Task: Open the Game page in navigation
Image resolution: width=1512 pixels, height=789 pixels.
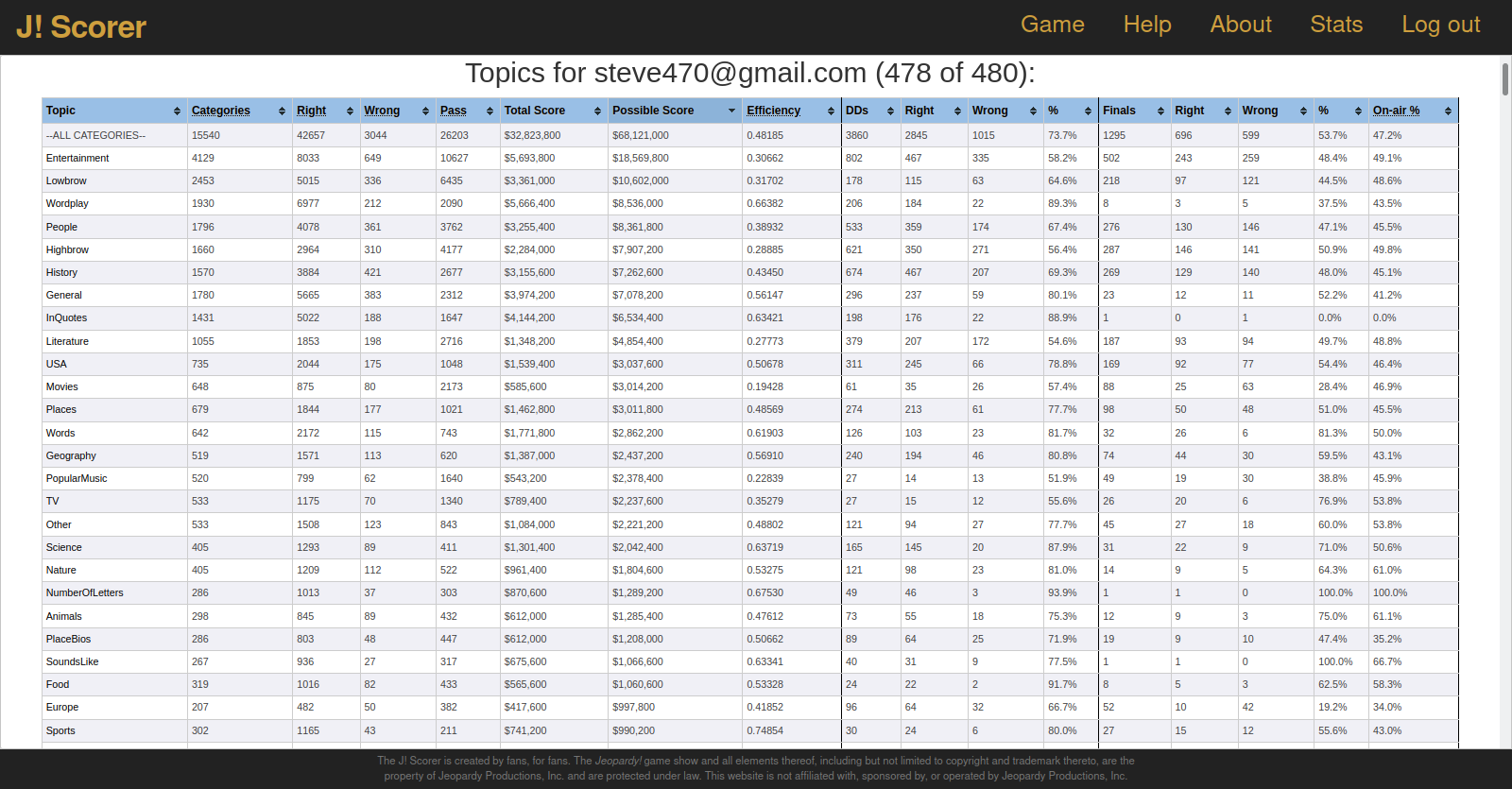Action: pyautogui.click(x=1052, y=25)
